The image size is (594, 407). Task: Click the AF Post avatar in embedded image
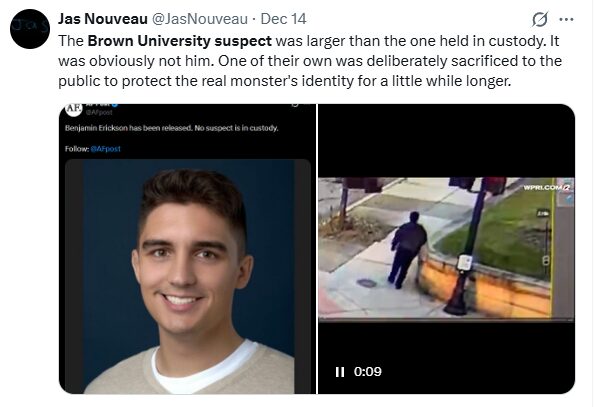tap(74, 108)
